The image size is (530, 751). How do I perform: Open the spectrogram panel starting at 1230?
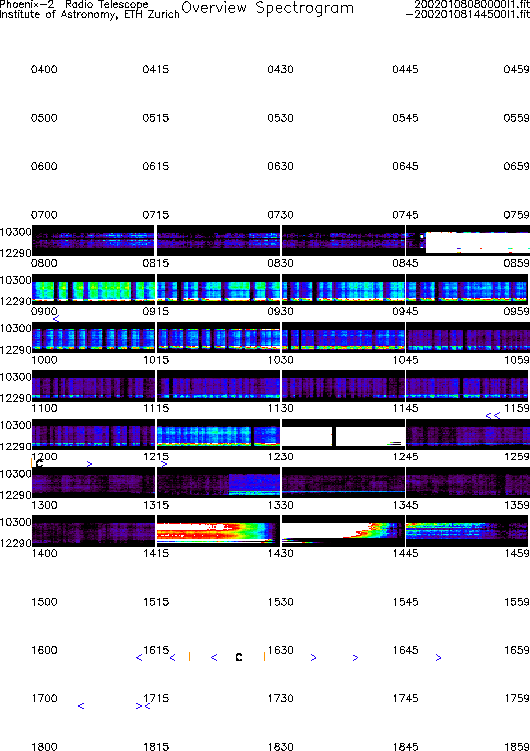pyautogui.click(x=343, y=482)
